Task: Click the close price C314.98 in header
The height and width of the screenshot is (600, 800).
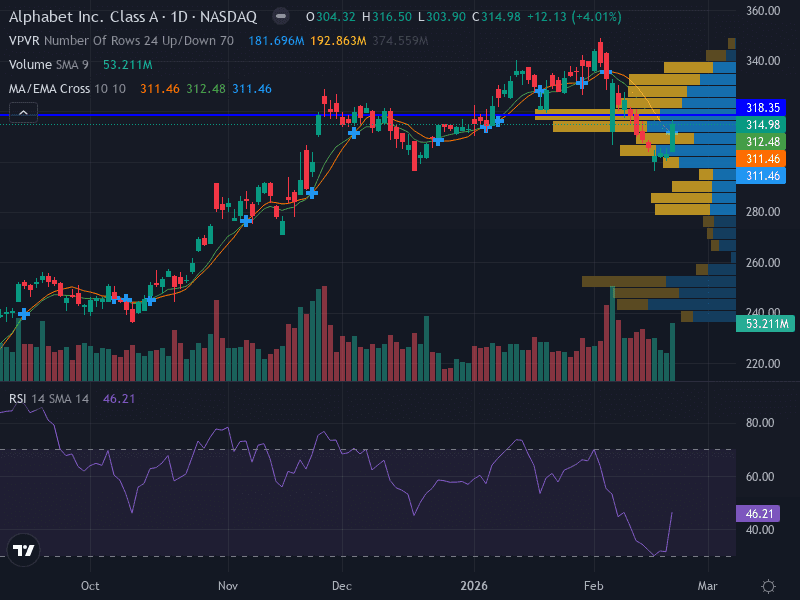Action: pos(496,17)
